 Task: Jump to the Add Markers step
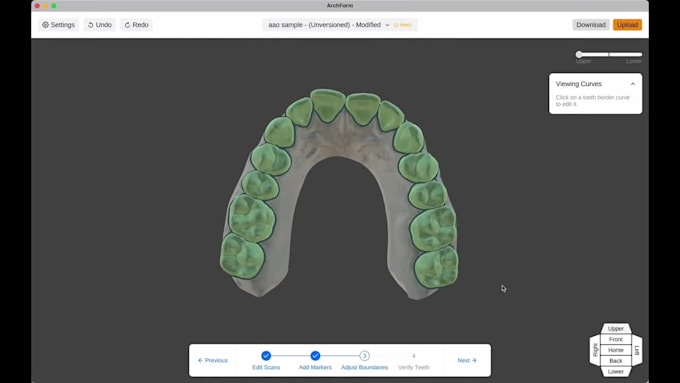point(315,361)
